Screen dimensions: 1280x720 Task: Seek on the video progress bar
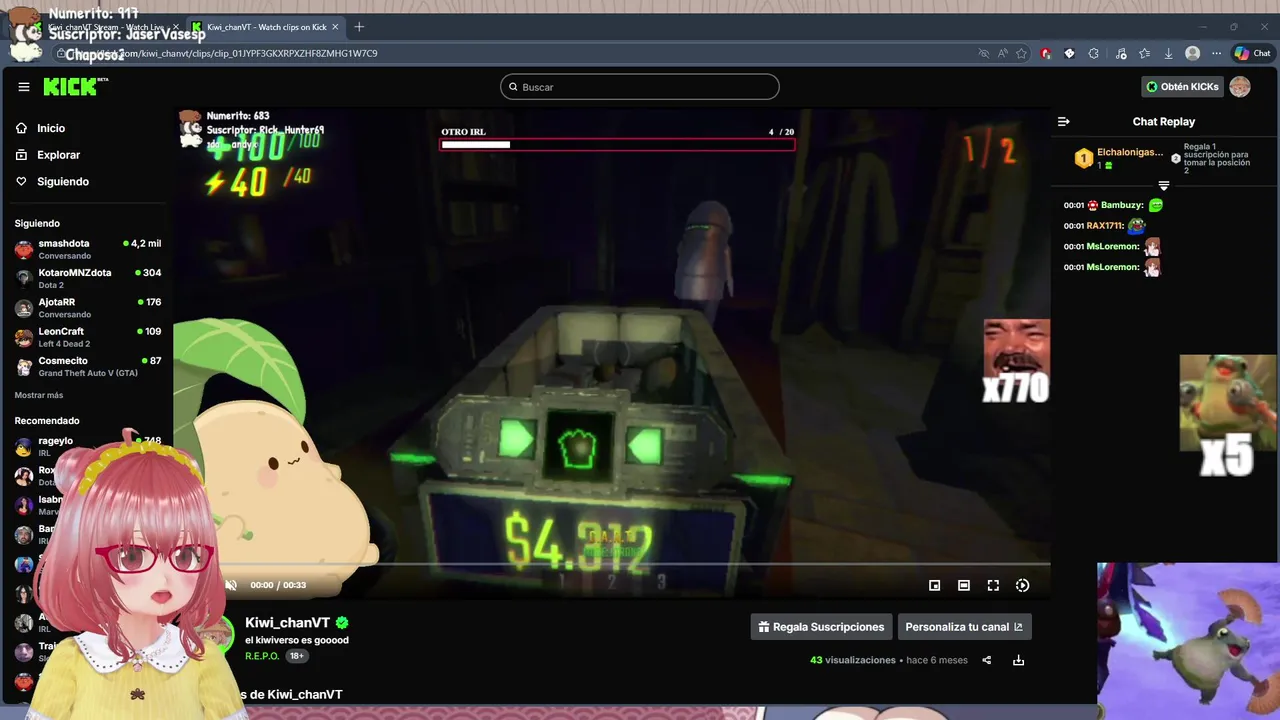coord(611,565)
